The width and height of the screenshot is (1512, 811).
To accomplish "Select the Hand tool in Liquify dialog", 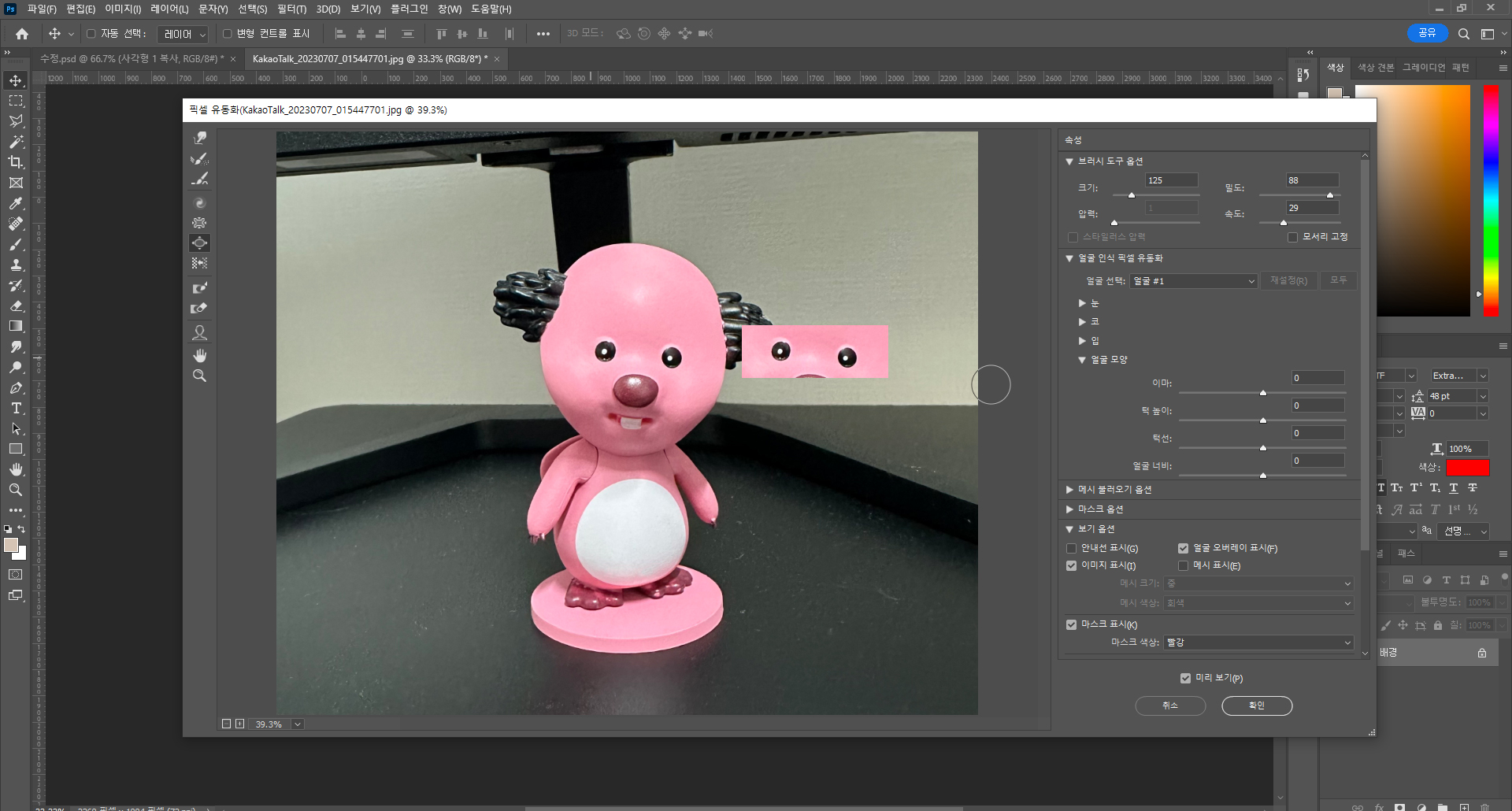I will click(x=200, y=355).
